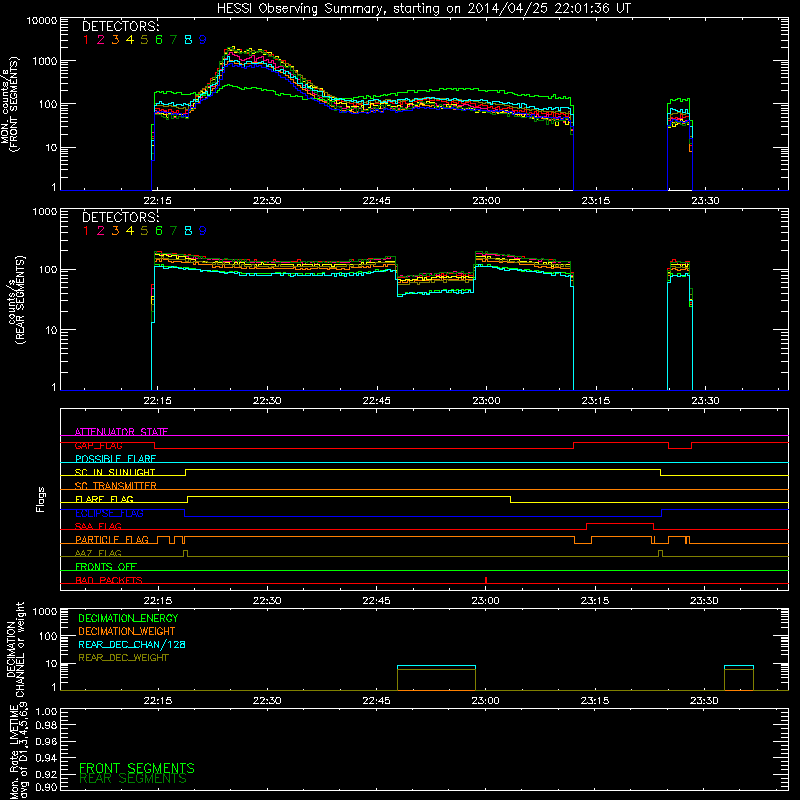The image size is (800, 800).
Task: Click the 10000 y-axis value on front segments plot
Action: click(x=42, y=20)
